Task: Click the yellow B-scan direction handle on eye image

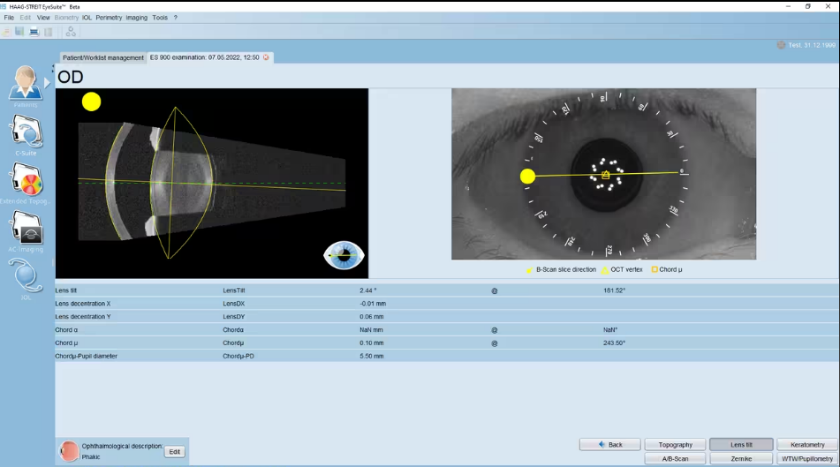Action: [528, 177]
